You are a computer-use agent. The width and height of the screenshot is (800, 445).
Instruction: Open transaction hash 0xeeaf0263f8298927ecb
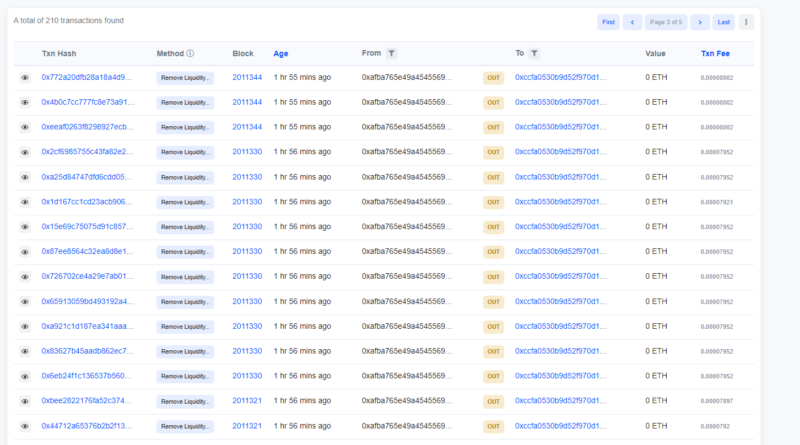pyautogui.click(x=87, y=127)
